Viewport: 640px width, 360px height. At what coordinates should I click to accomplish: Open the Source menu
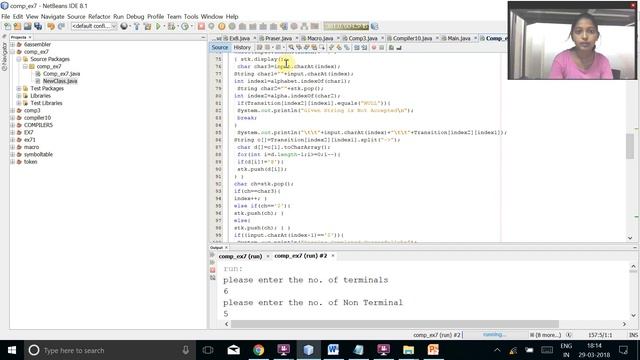[x=76, y=17]
